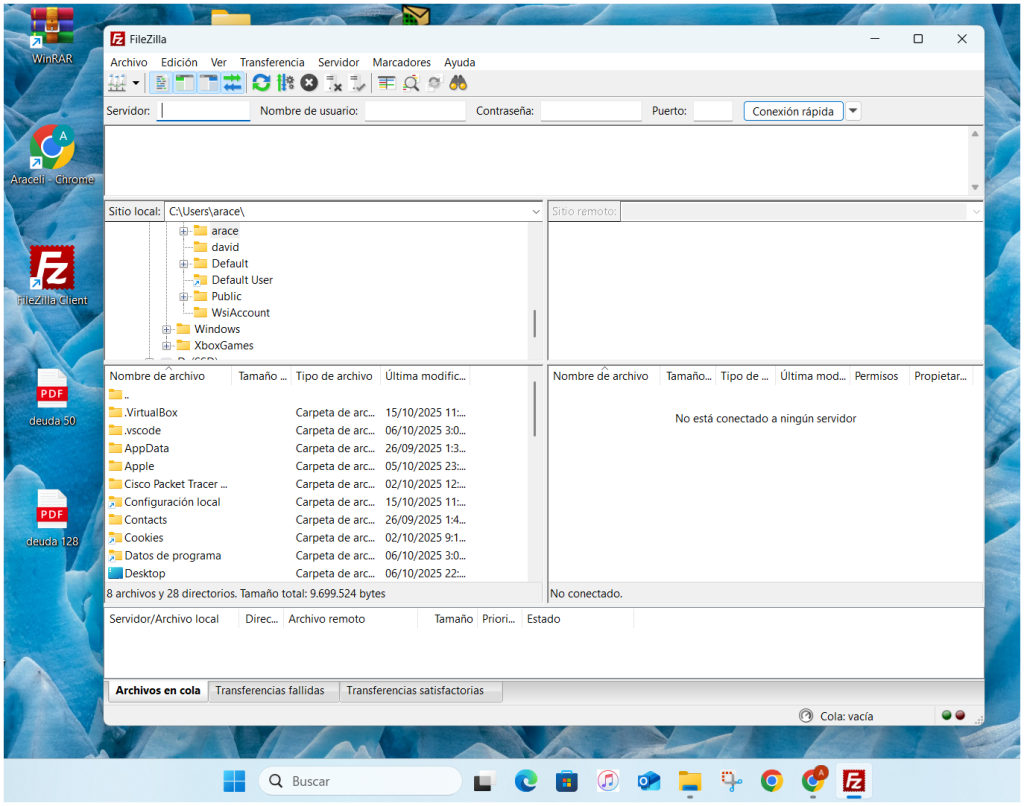This screenshot has height=806, width=1024.
Task: Open the Transferencia menu
Action: (x=272, y=62)
